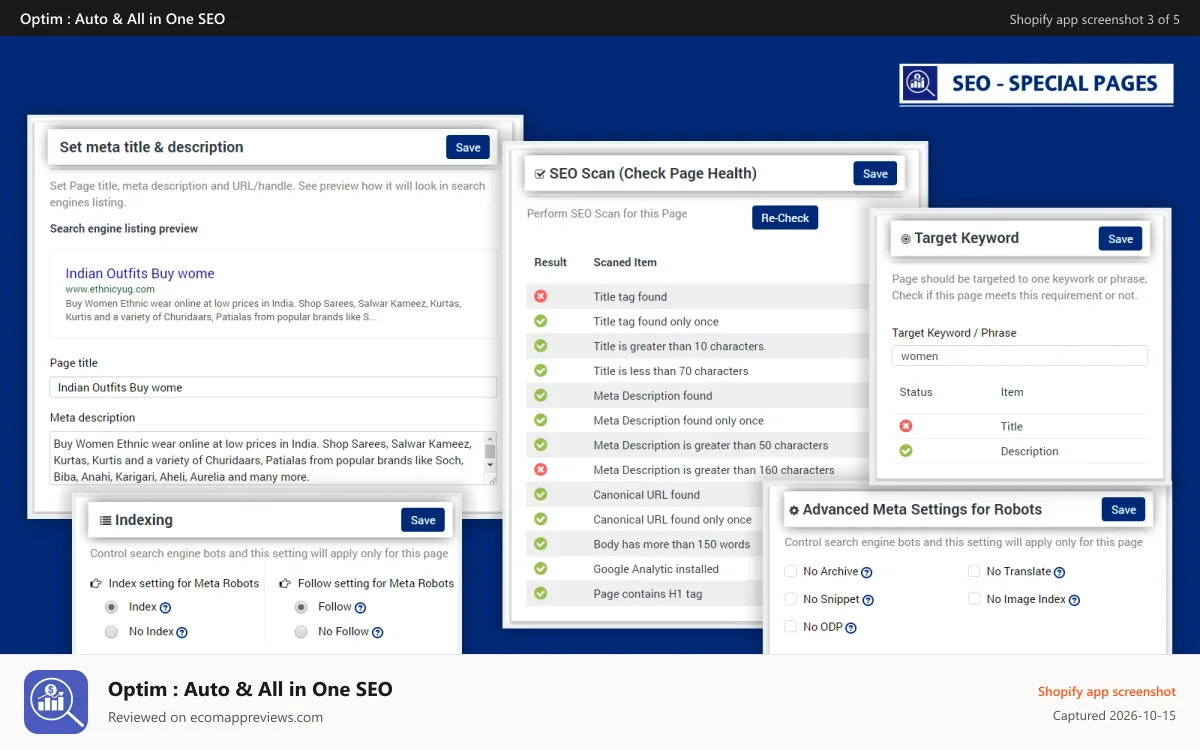Screen dimensions: 1200x750
Task: Save Advanced Meta Settings for Robots
Action: [1124, 509]
